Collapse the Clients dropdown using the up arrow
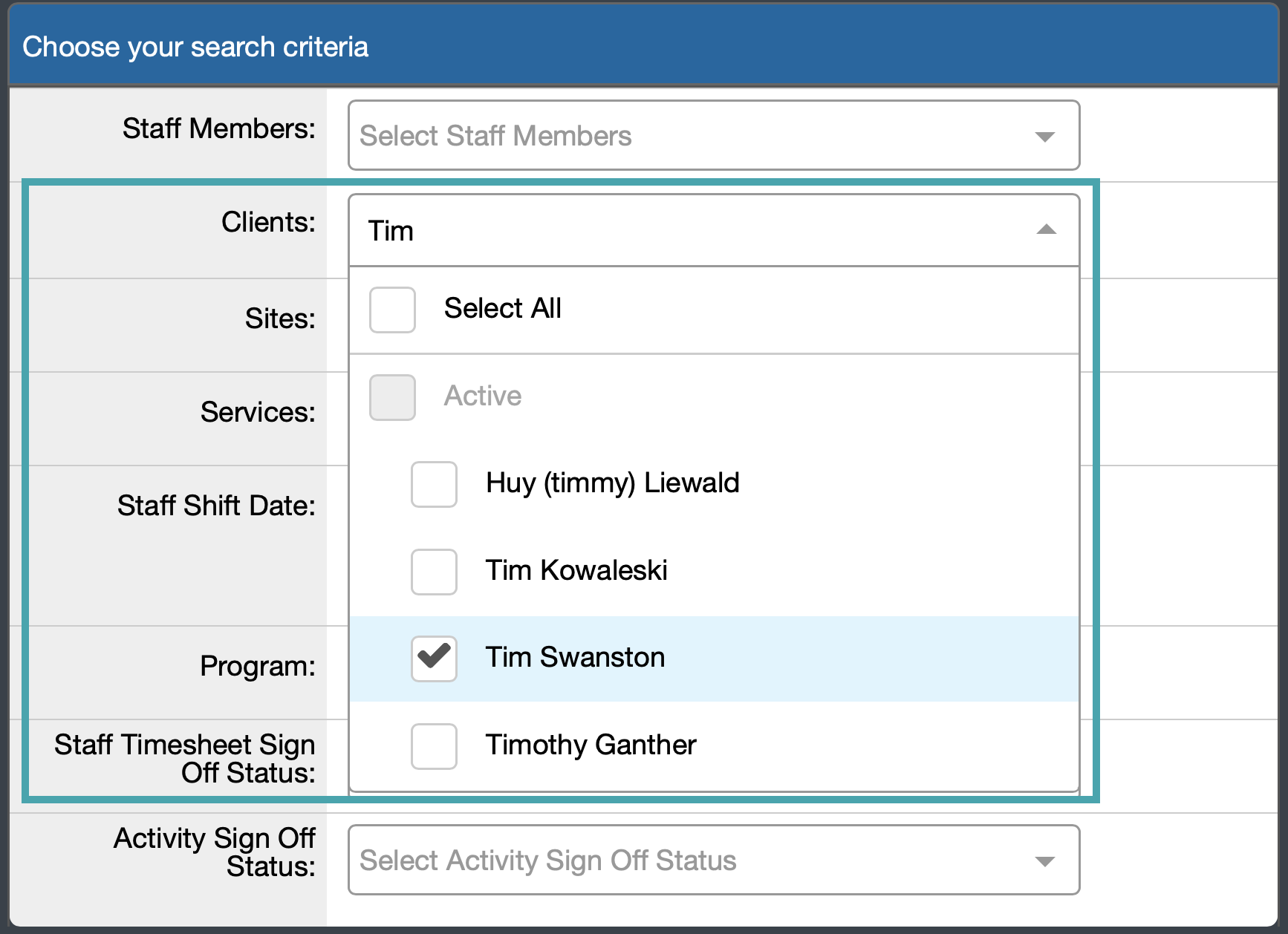Image resolution: width=1288 pixels, height=934 pixels. [x=1046, y=229]
